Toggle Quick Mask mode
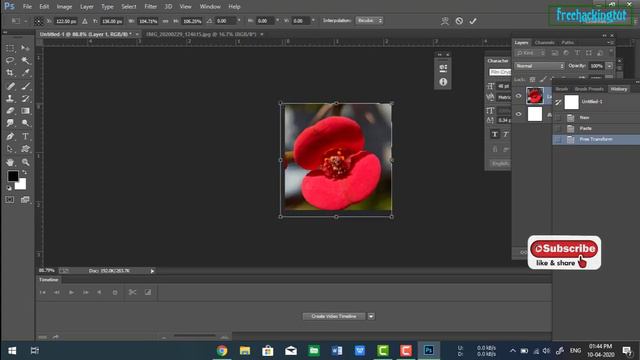Screen dimensions: 640x360 10,200
